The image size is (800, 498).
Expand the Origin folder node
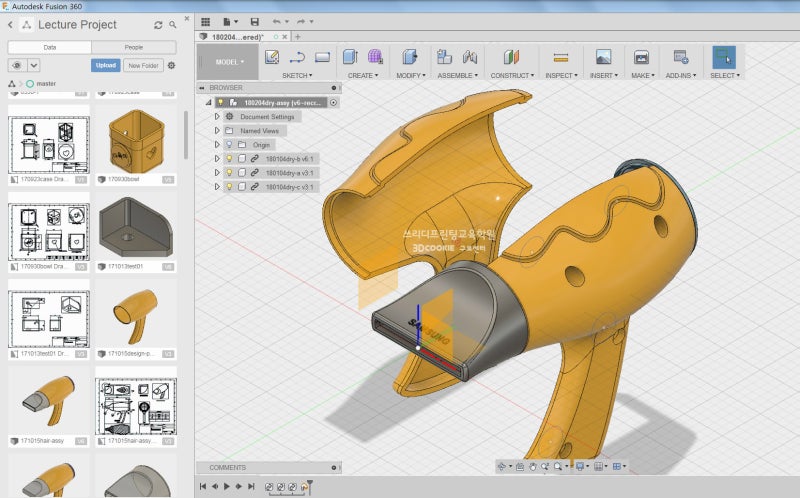pos(217,145)
